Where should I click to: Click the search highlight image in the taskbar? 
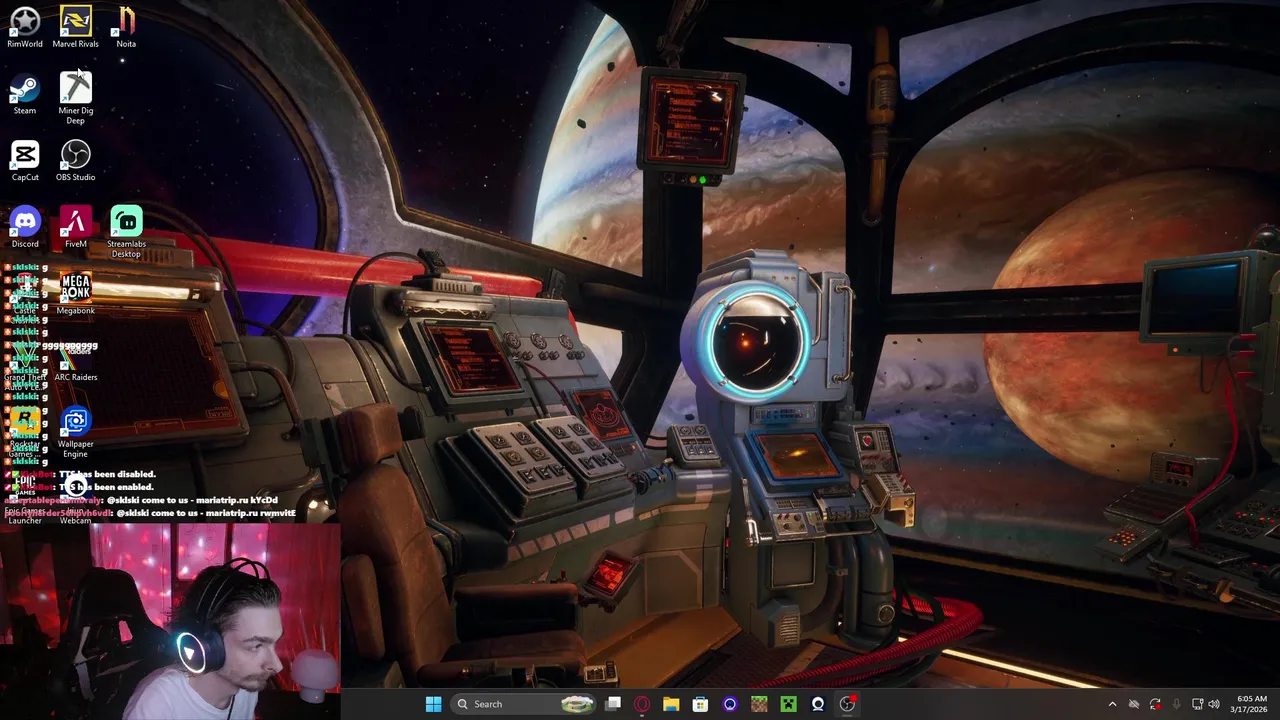point(578,704)
